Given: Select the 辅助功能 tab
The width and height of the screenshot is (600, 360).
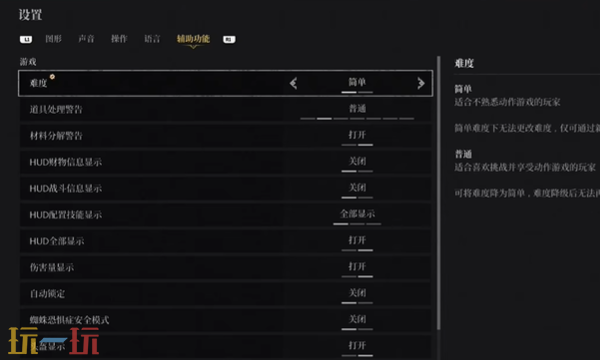Looking at the screenshot, I should [x=193, y=39].
